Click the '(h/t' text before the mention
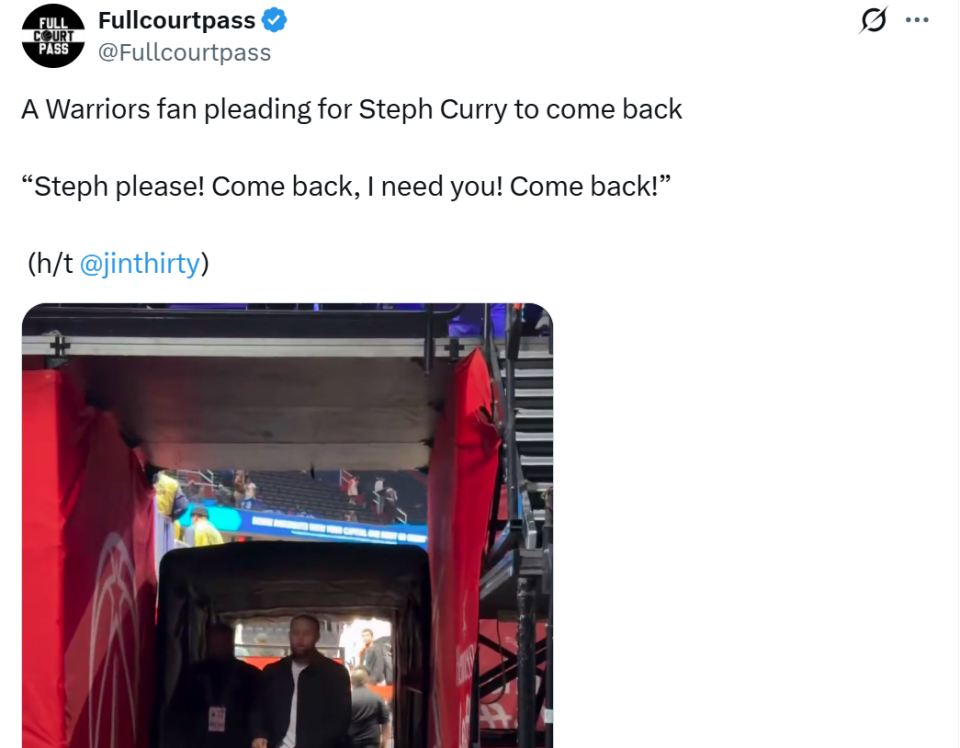960x748 pixels. 50,263
